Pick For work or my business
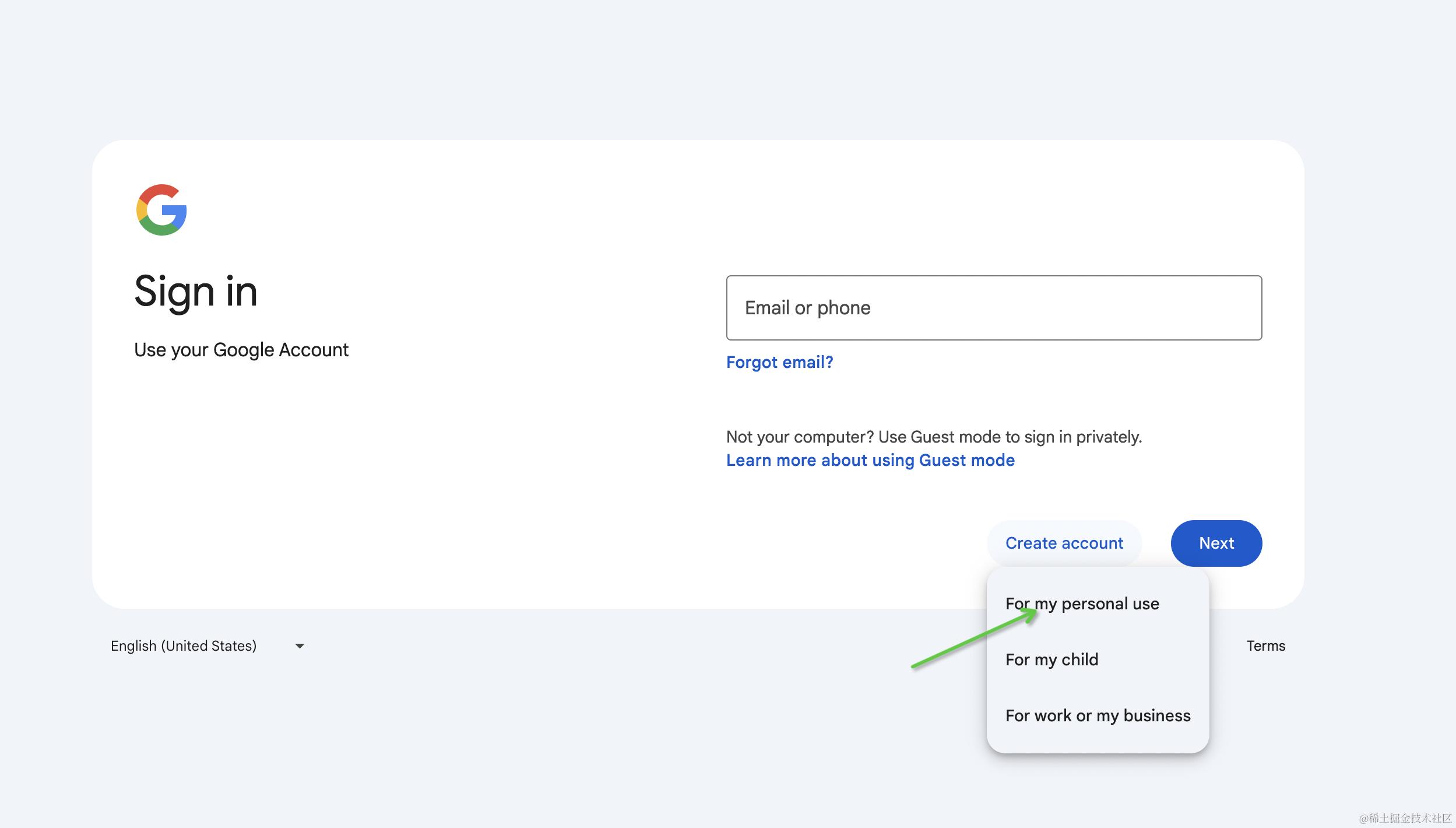 pyautogui.click(x=1098, y=715)
